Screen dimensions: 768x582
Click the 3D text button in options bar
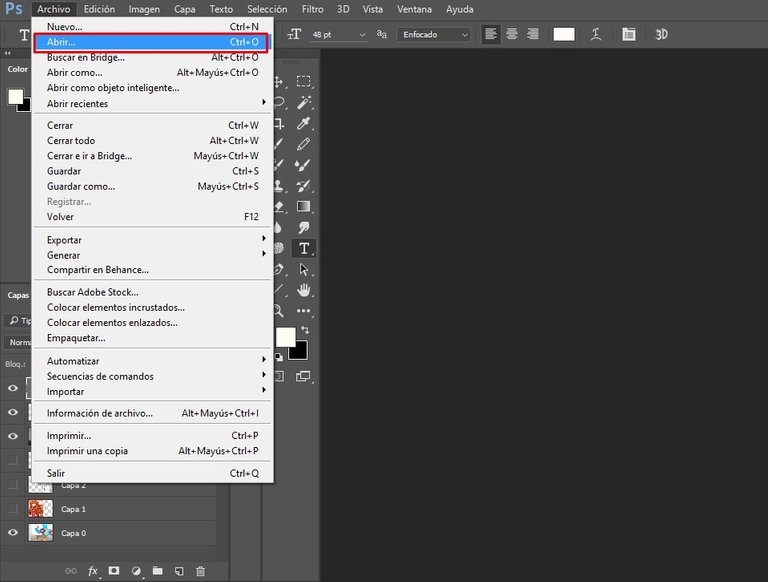661,34
